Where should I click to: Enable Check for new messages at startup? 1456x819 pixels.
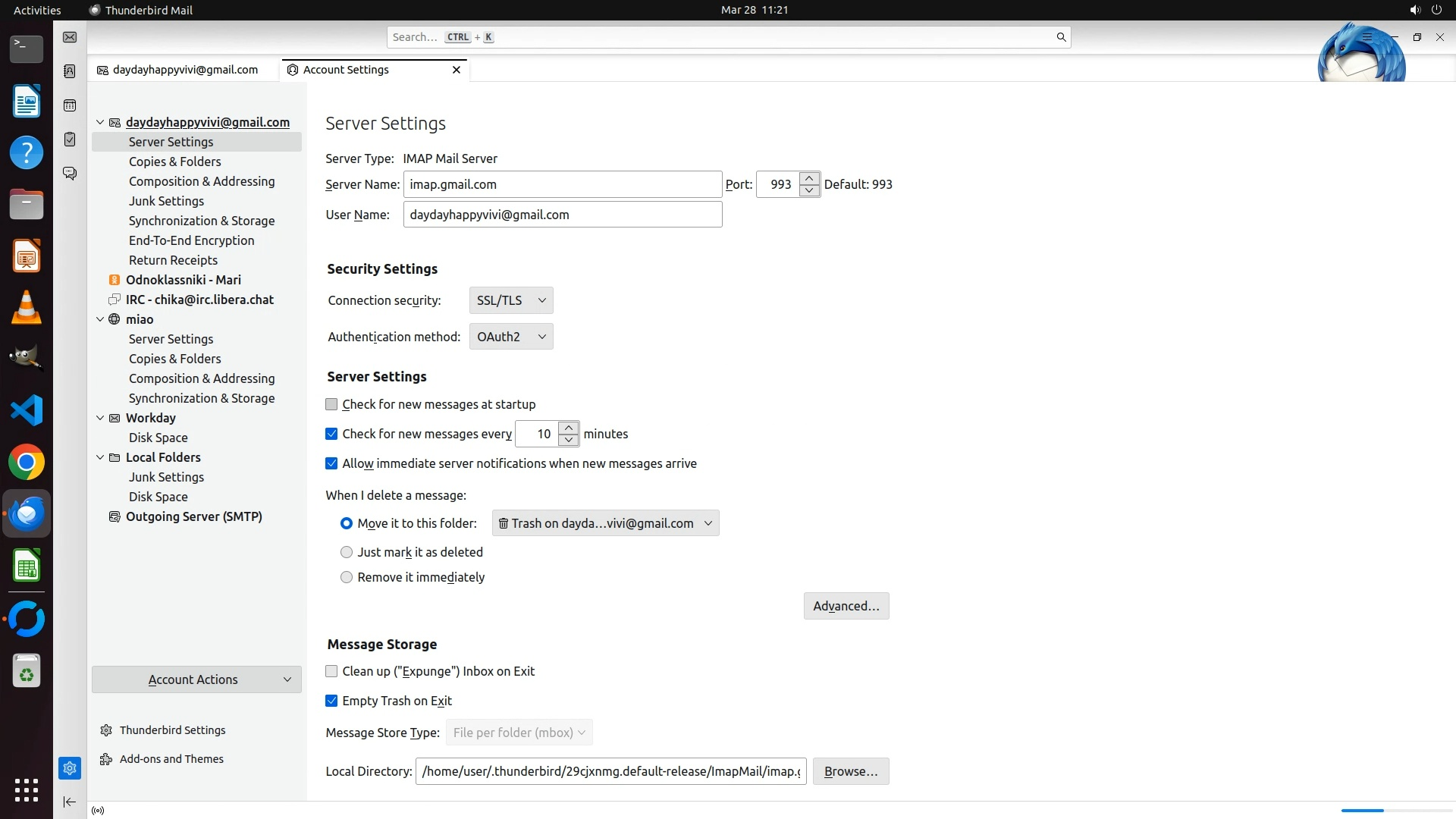(x=331, y=405)
